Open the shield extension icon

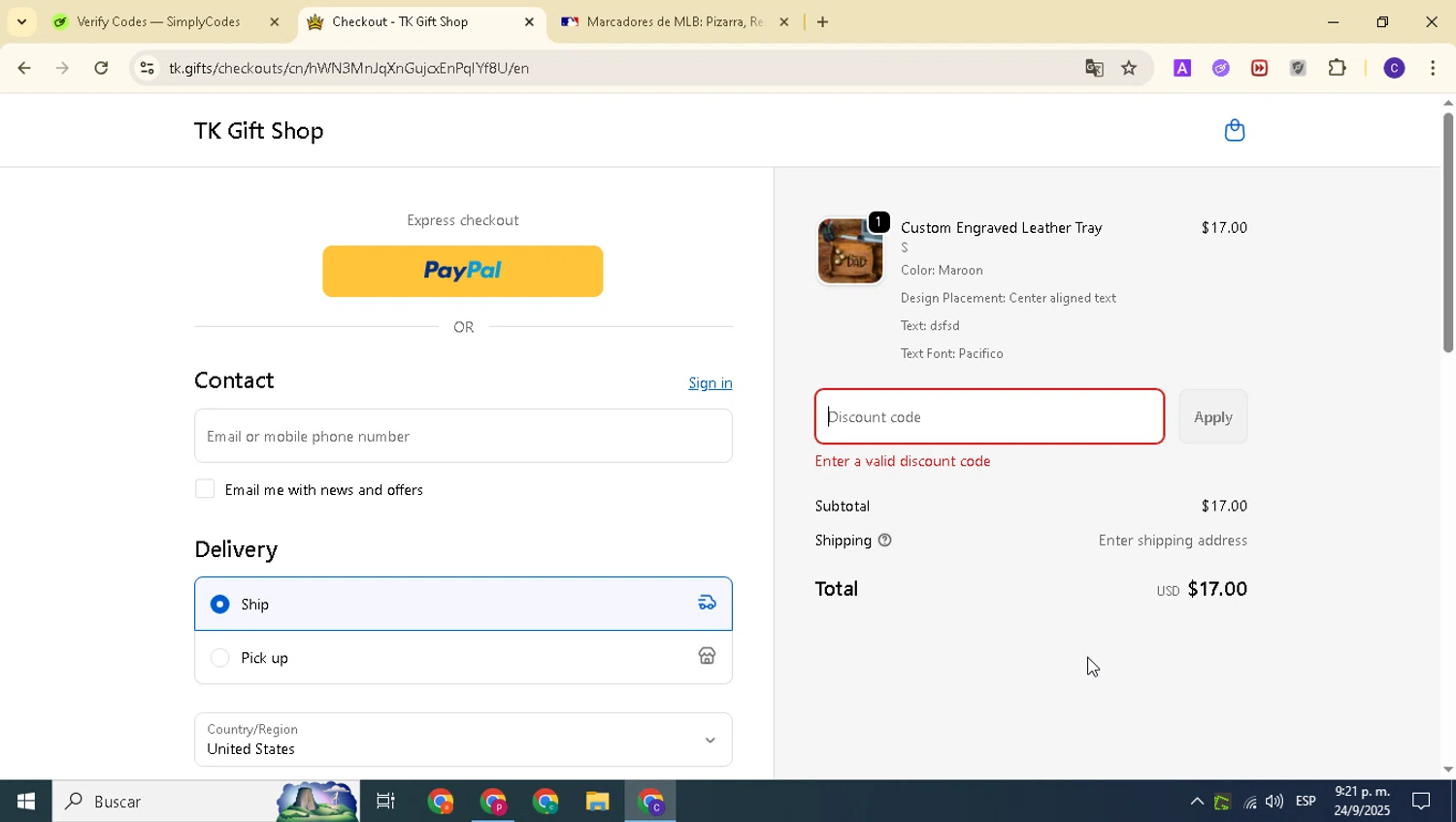(x=1298, y=68)
